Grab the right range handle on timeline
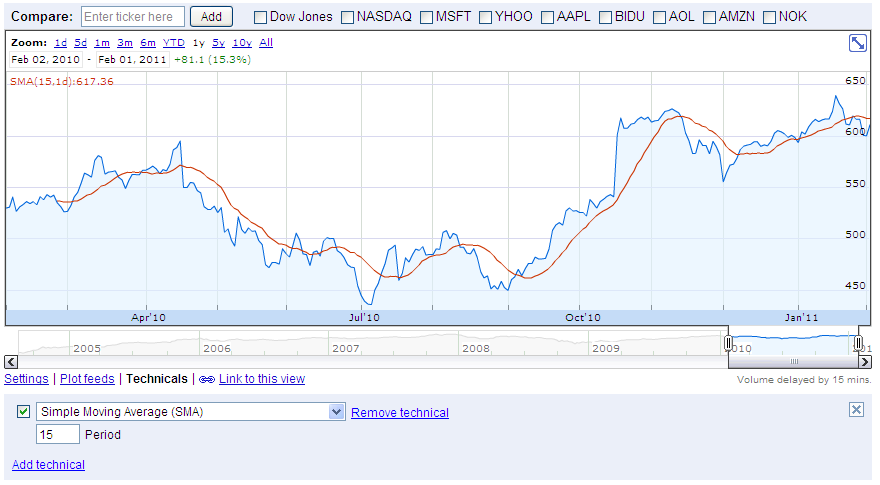This screenshot has width=880, height=485. click(x=858, y=343)
